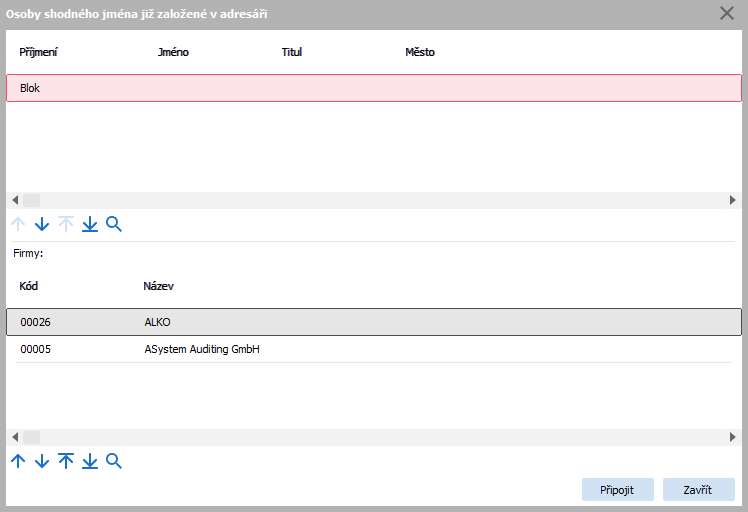Sort by Město column header
748x512 pixels.
(420, 52)
